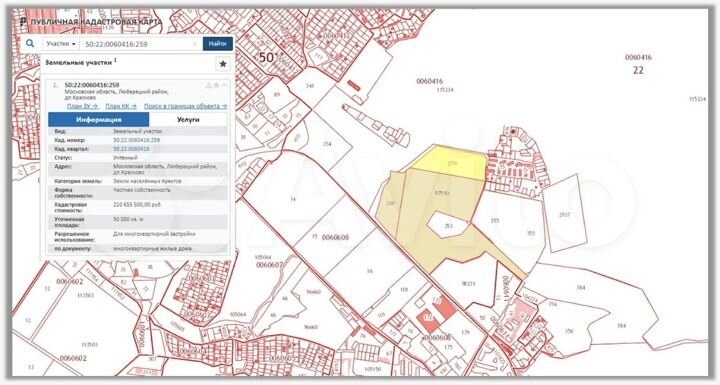Open 'Поиск в границах объекта' link

click(x=186, y=106)
